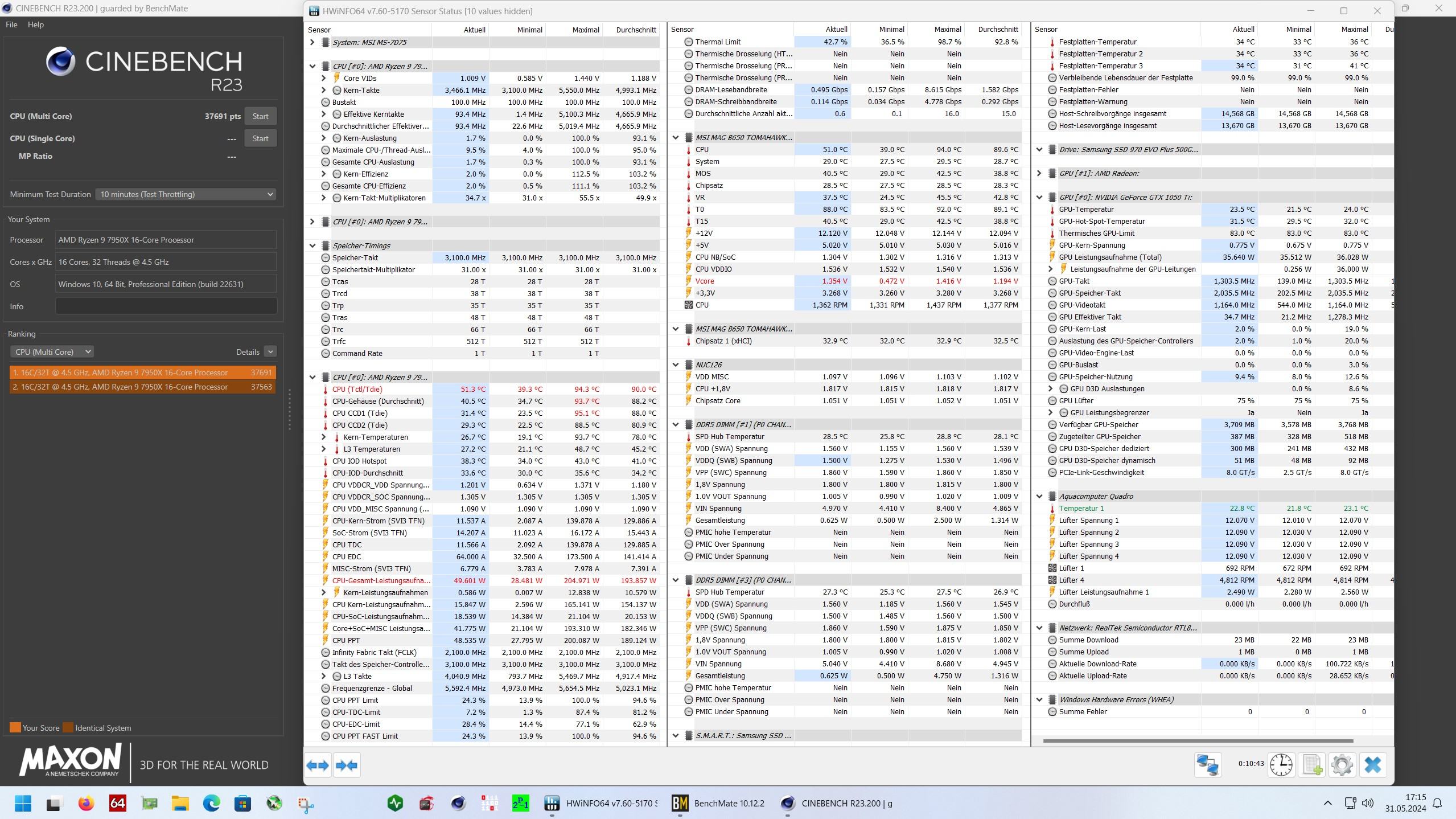1456x819 pixels.
Task: Click the Info input field
Action: (x=166, y=306)
